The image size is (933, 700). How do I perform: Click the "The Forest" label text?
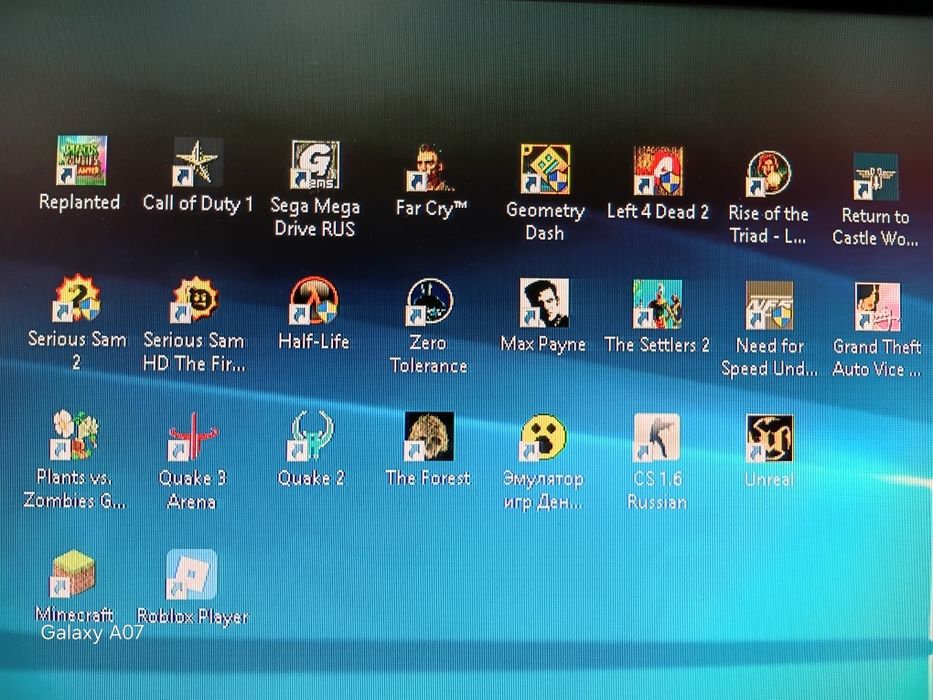click(428, 478)
